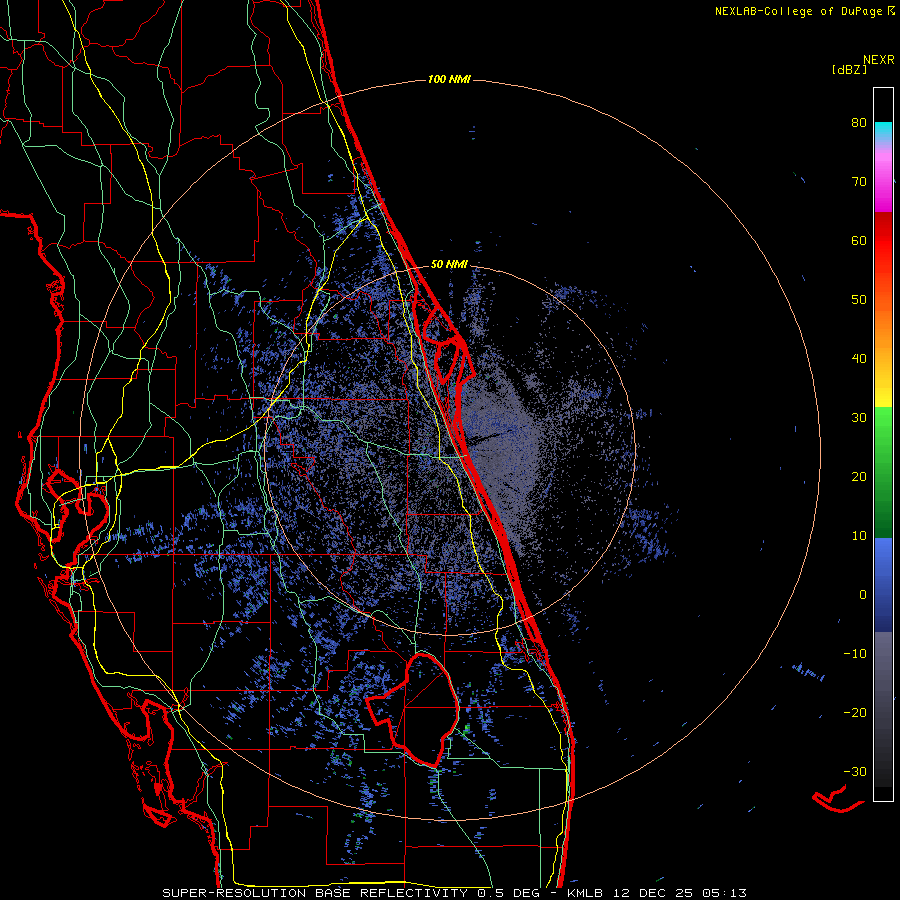Click the NEXR label above the color scale
900x900 pixels.
click(x=878, y=60)
